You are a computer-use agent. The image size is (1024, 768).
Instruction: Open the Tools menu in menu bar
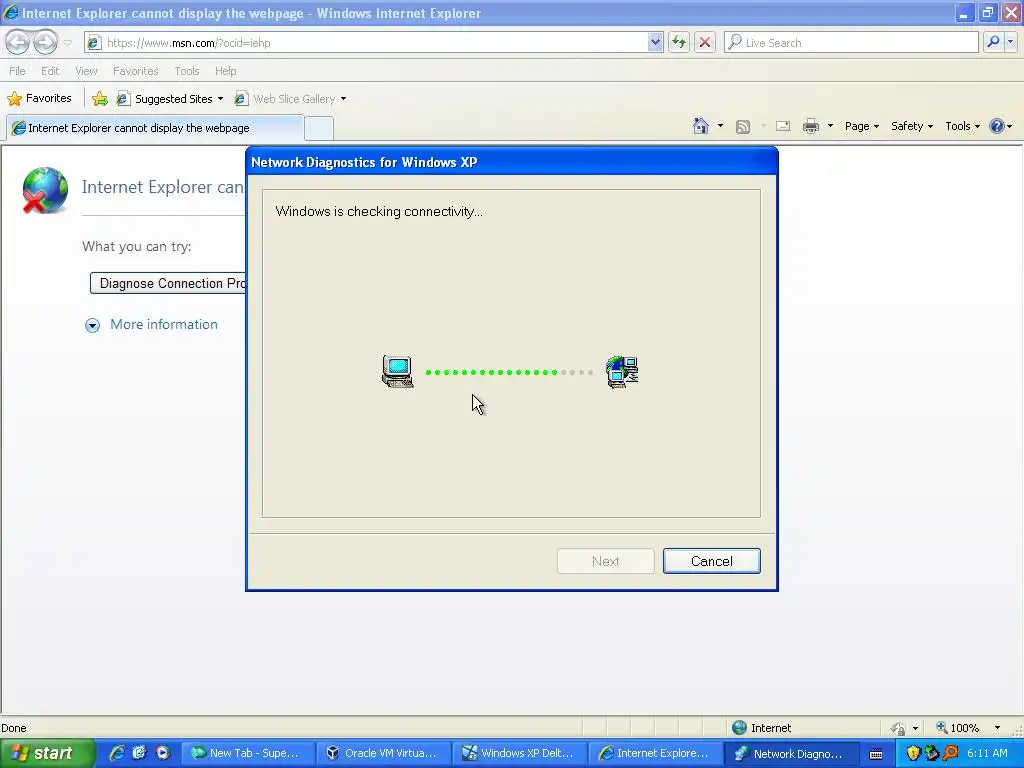point(187,71)
